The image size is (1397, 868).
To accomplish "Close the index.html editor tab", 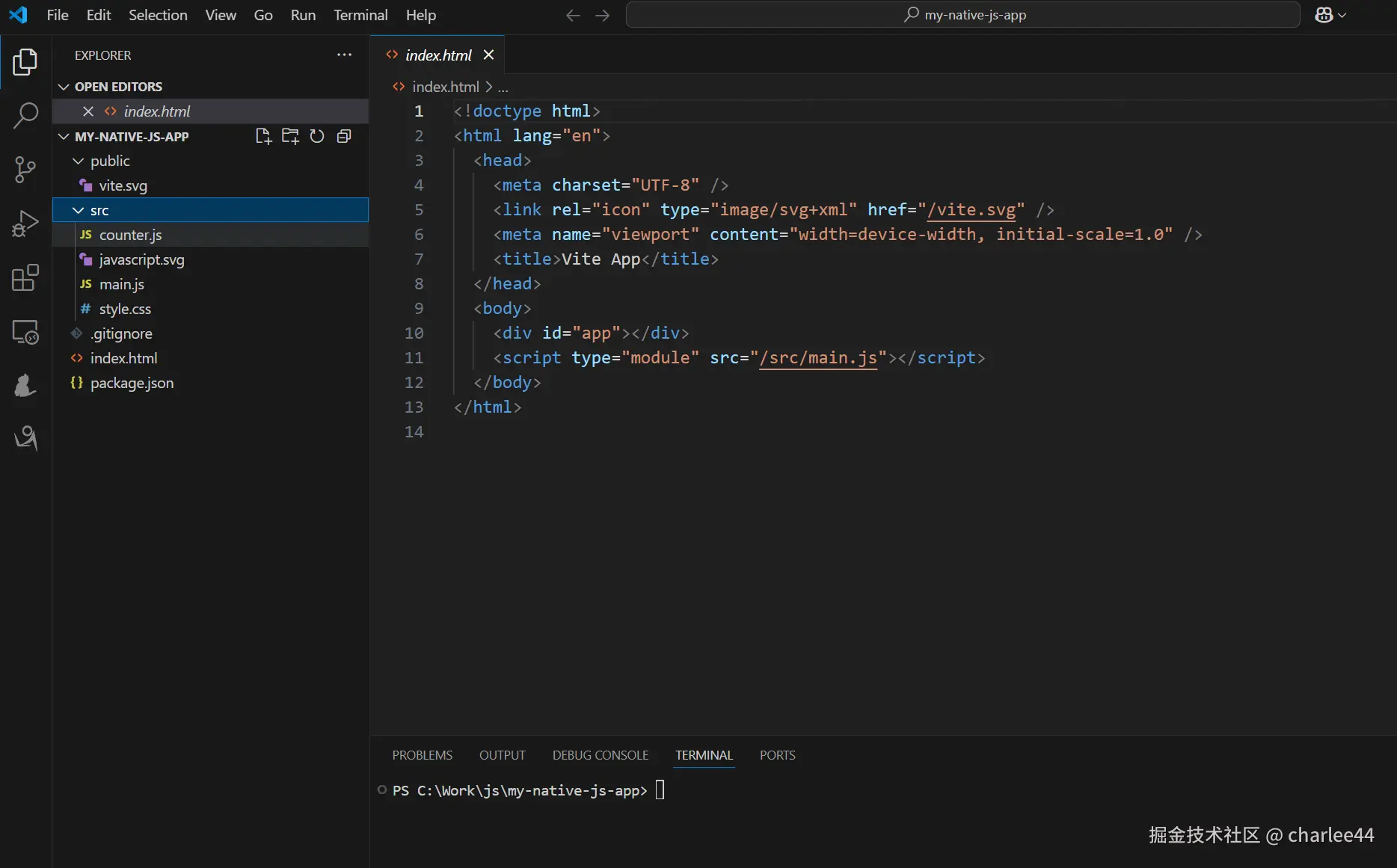I will coord(488,55).
